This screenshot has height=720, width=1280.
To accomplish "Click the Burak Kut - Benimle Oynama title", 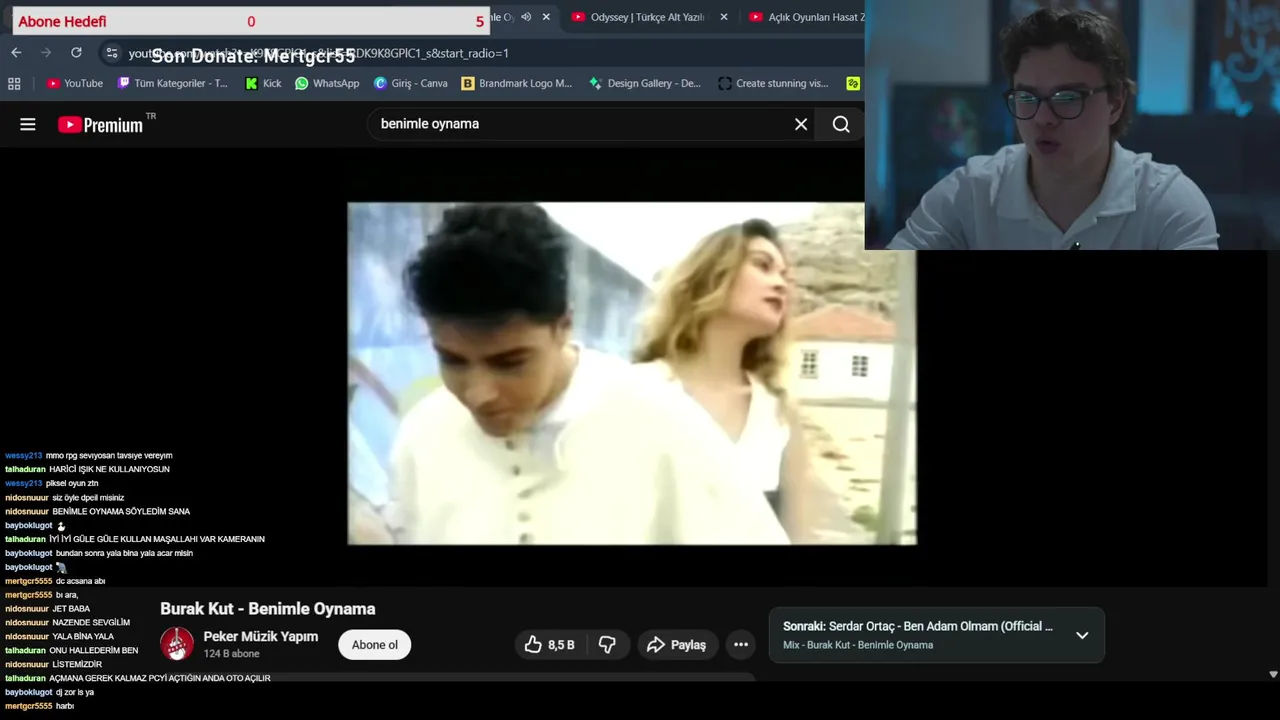I will [x=268, y=609].
